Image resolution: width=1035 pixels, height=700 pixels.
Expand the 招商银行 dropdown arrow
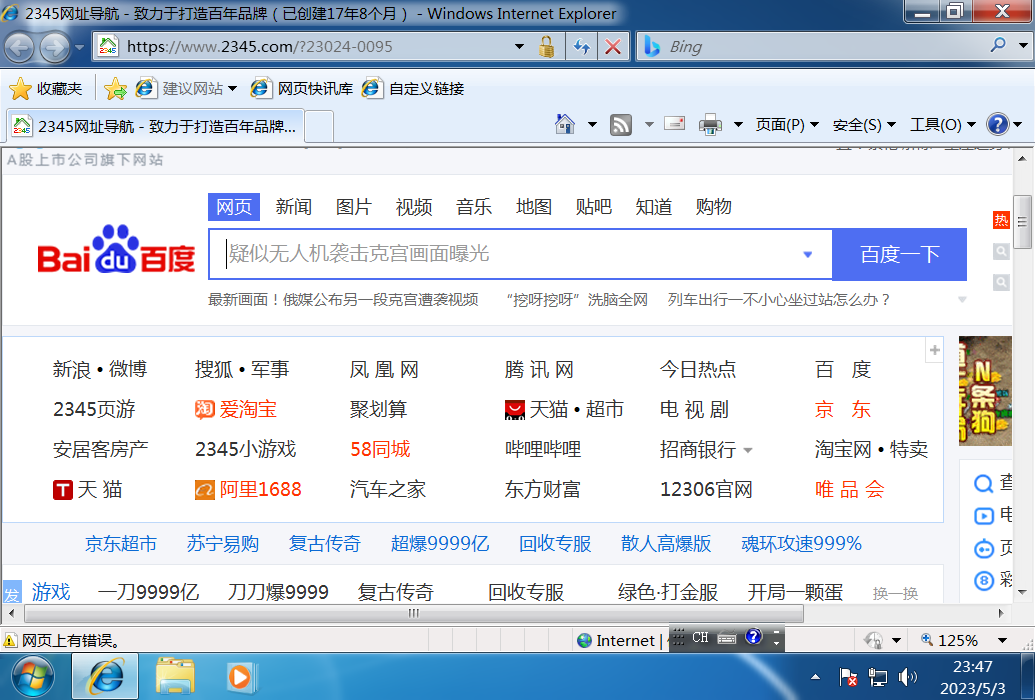point(748,450)
